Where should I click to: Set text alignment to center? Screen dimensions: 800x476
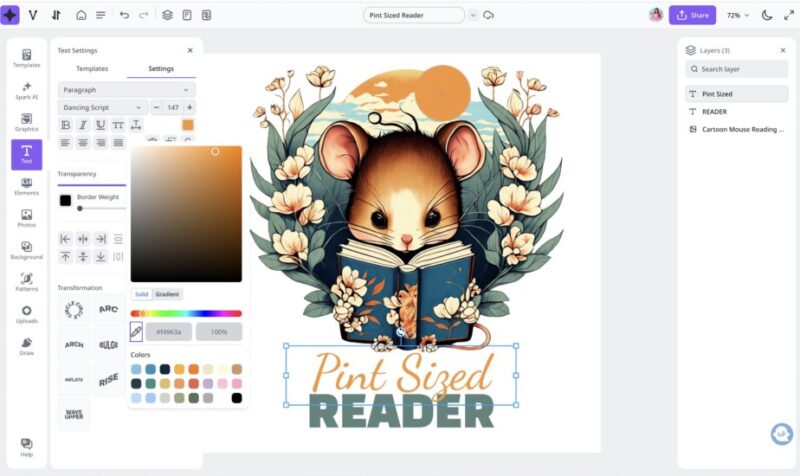pos(83,142)
